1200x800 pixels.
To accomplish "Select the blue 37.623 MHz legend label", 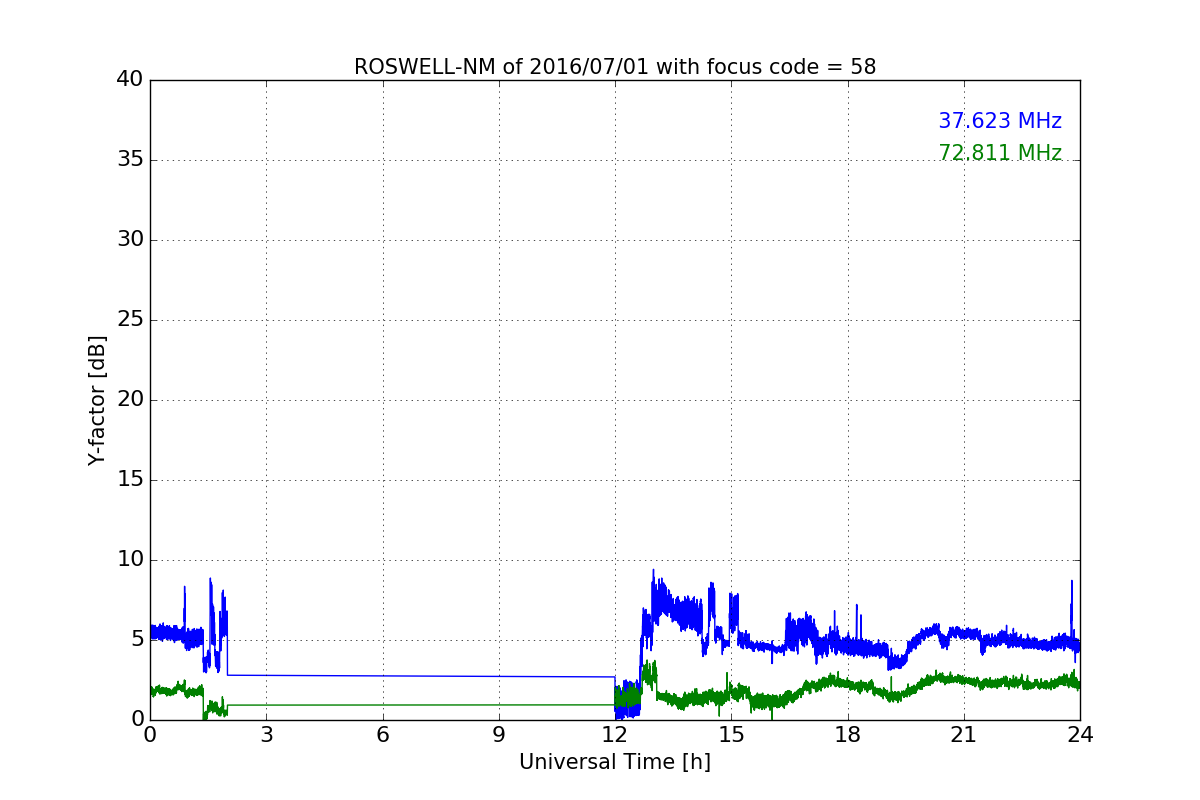I will pyautogui.click(x=1000, y=121).
